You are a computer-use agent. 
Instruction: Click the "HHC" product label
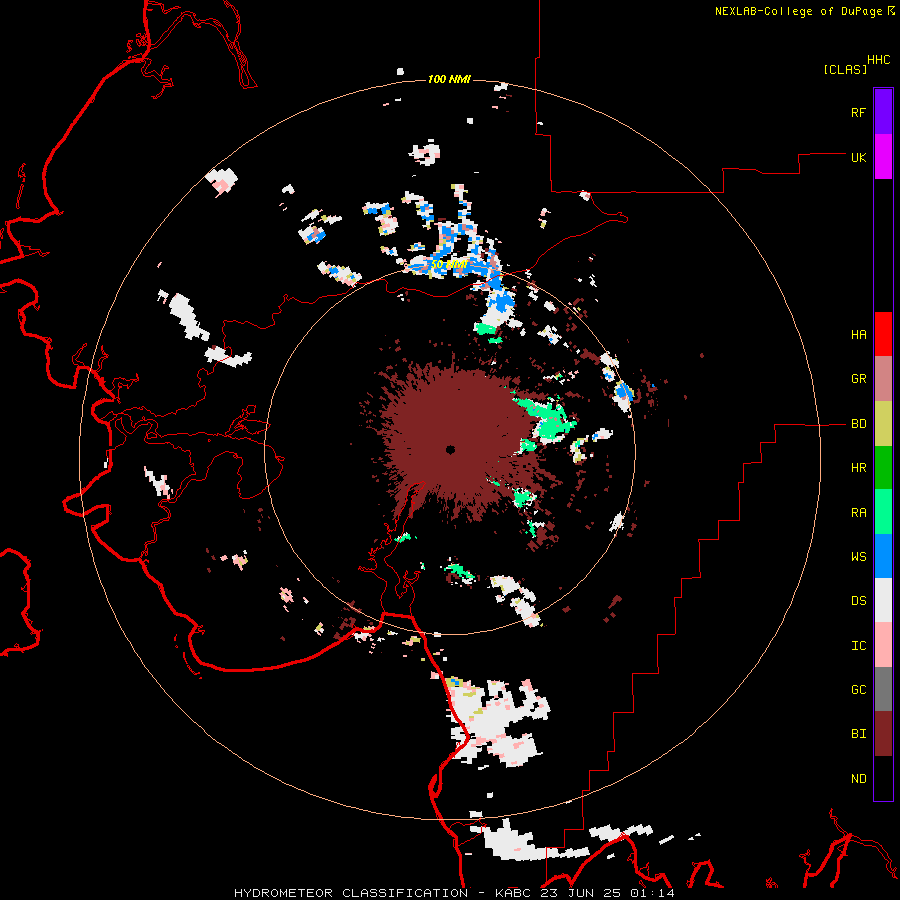pyautogui.click(x=879, y=60)
